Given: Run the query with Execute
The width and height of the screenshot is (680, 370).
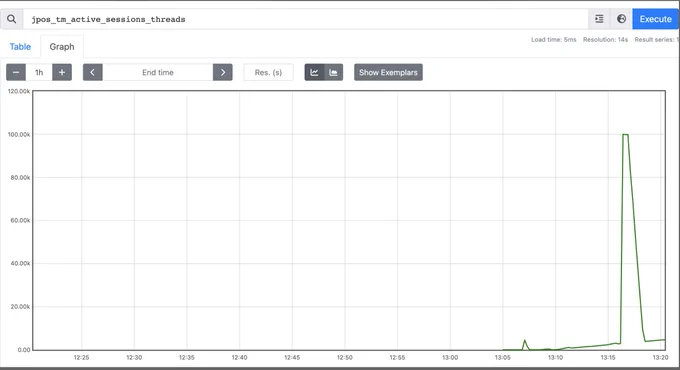Looking at the screenshot, I should click(655, 19).
